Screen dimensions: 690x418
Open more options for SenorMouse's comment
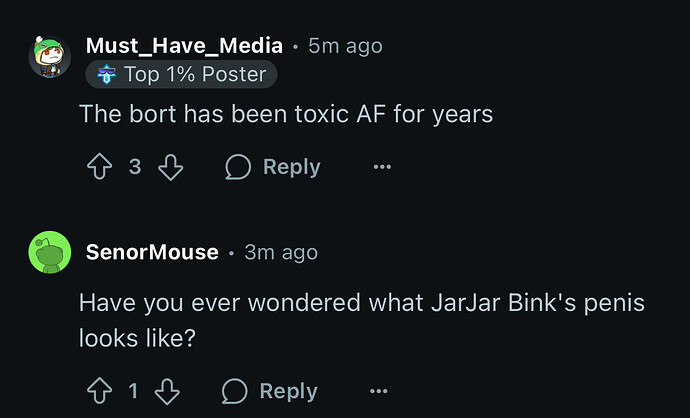pos(378,391)
